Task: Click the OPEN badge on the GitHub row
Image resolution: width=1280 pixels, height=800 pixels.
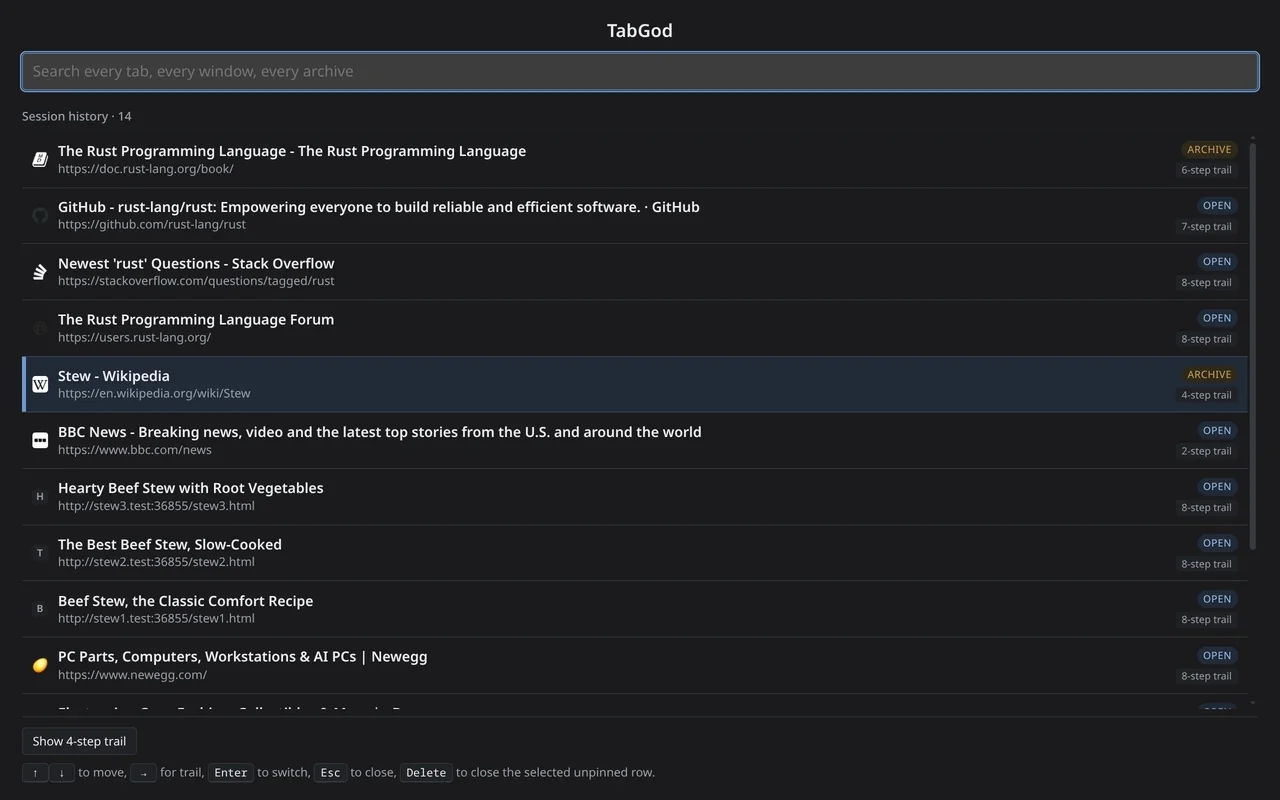Action: click(1217, 205)
